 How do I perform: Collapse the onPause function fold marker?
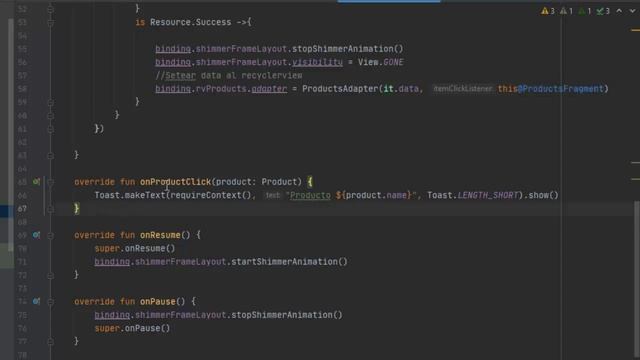pyautogui.click(x=50, y=302)
